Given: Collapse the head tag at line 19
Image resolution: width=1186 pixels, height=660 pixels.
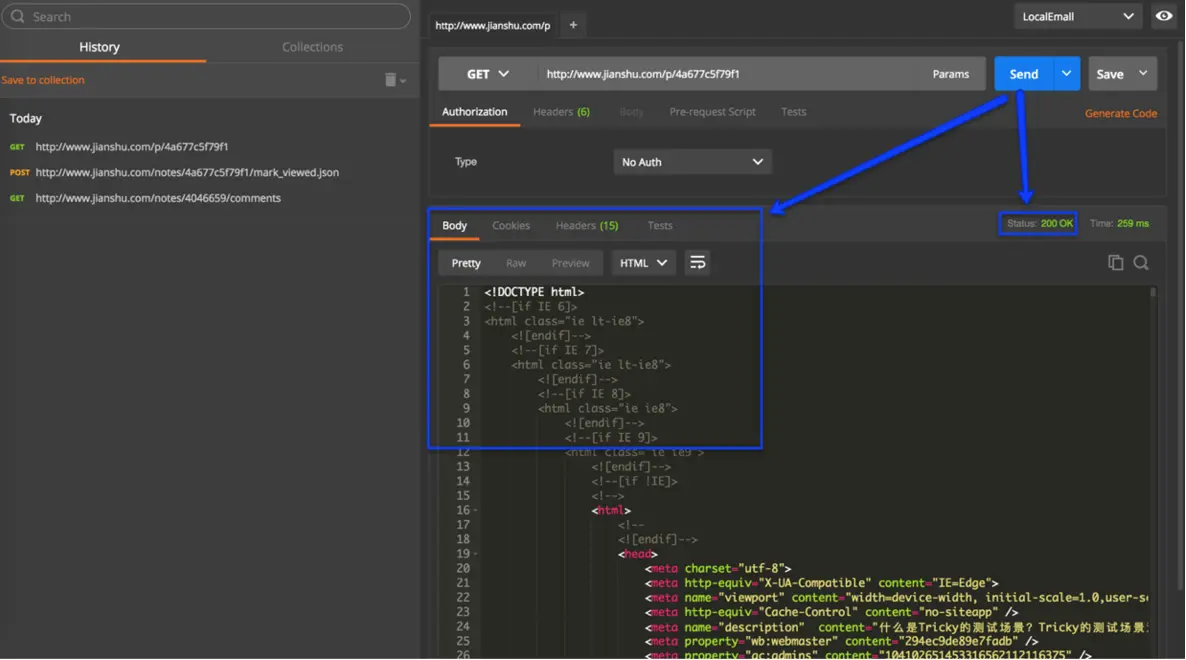Looking at the screenshot, I should 475,554.
